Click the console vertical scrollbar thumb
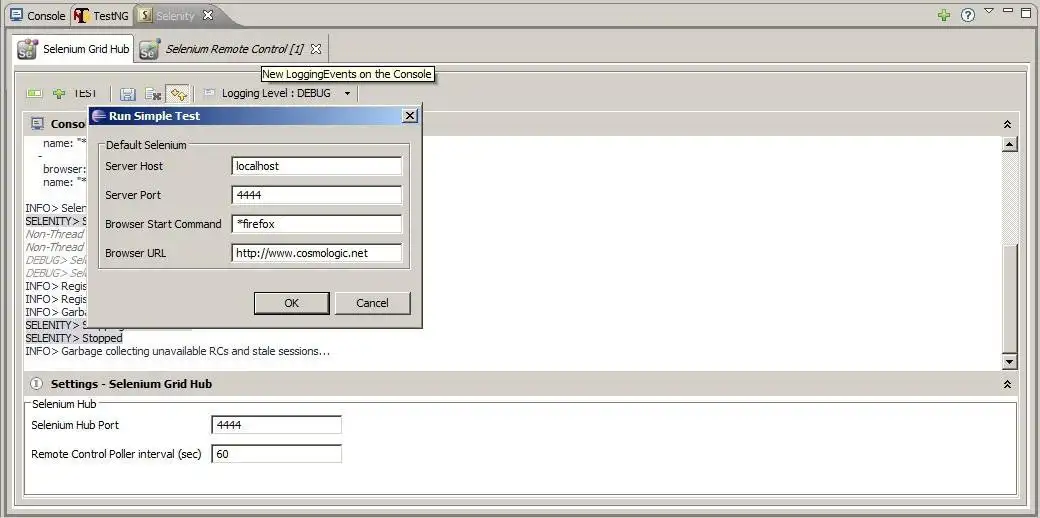Viewport: 1040px width, 518px height. [1009, 298]
